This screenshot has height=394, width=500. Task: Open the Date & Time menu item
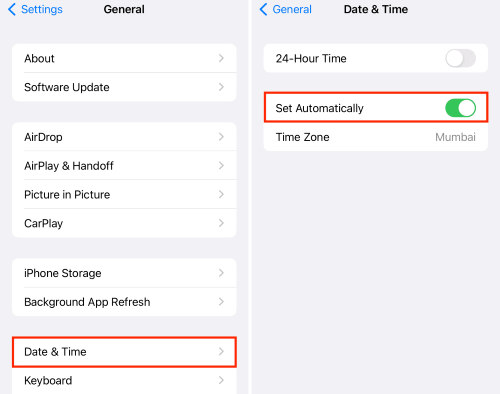(124, 352)
